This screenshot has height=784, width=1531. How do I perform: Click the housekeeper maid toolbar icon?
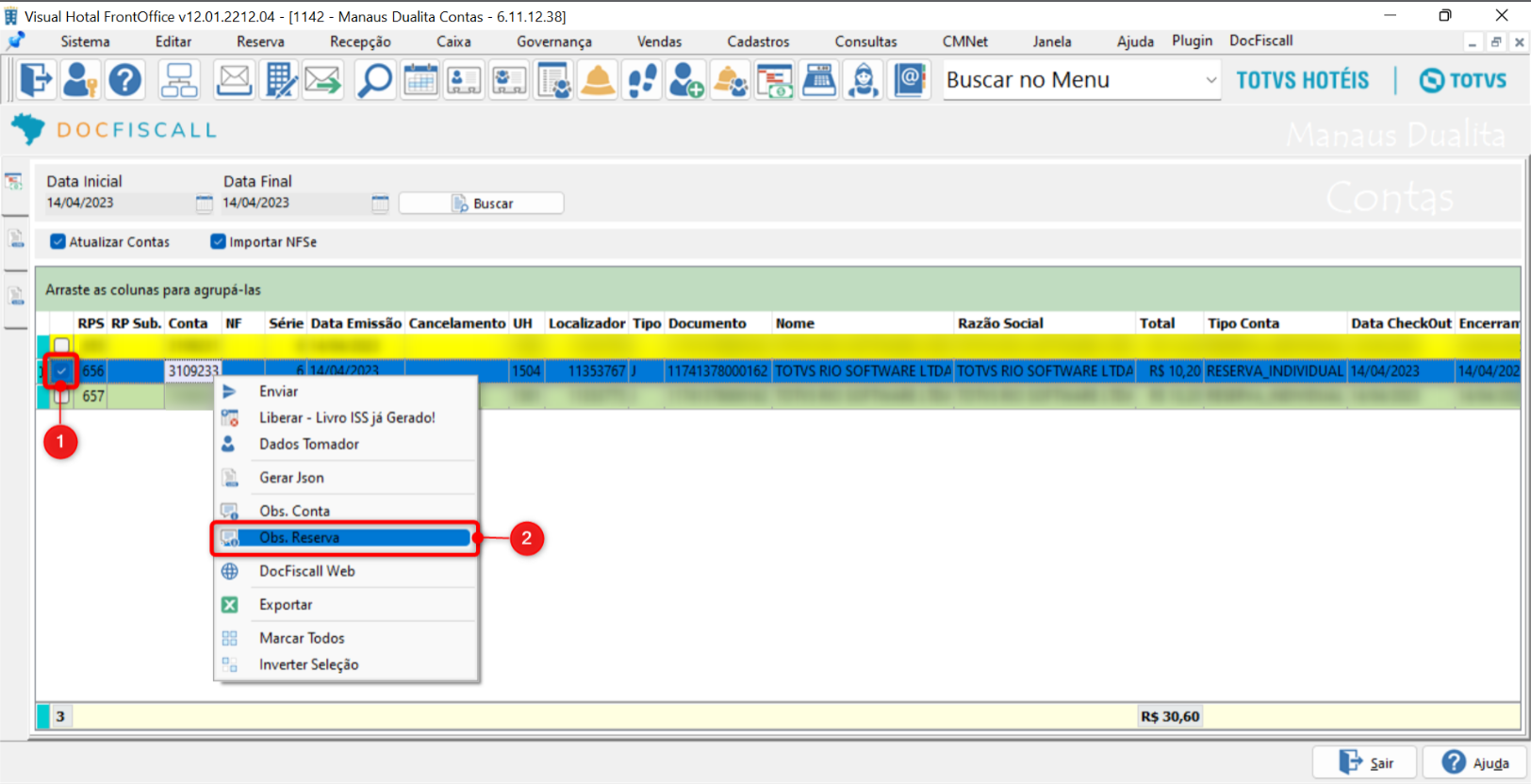(864, 80)
